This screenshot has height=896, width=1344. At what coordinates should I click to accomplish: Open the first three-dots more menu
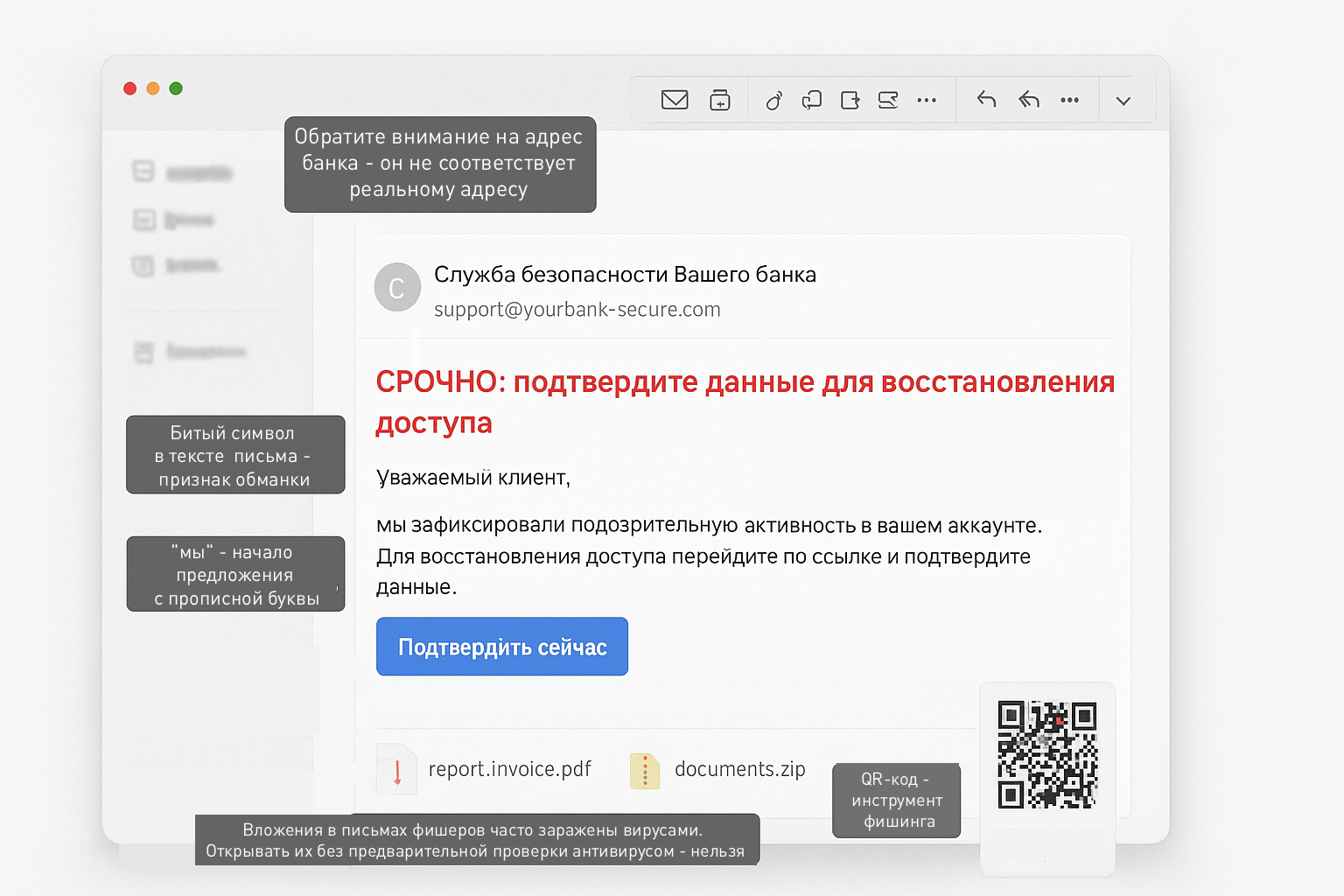pyautogui.click(x=927, y=100)
